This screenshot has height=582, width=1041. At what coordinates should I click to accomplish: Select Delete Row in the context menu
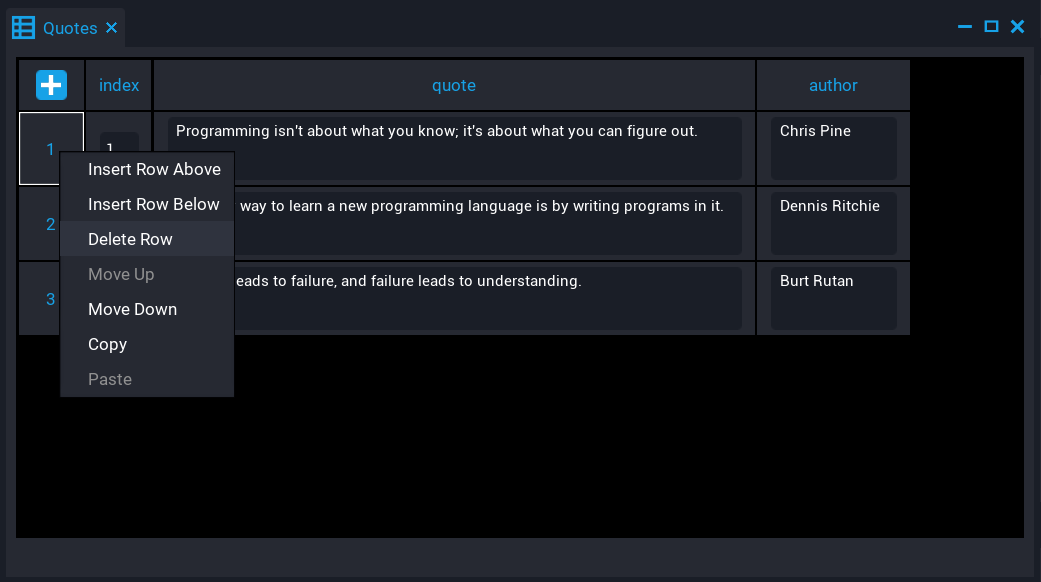click(x=130, y=239)
